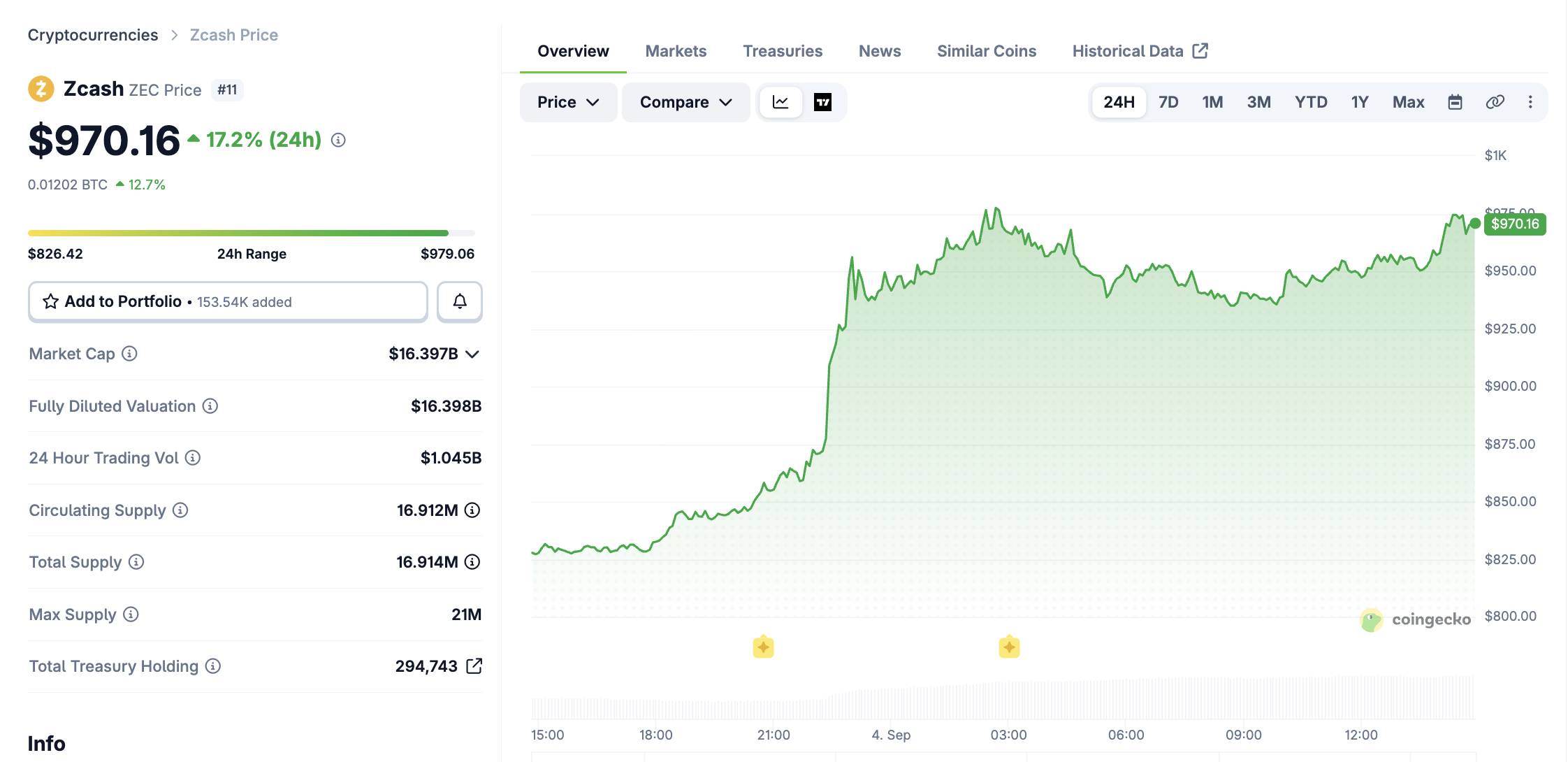Click the Zcash coin logo icon
1568x762 pixels.
coord(41,89)
